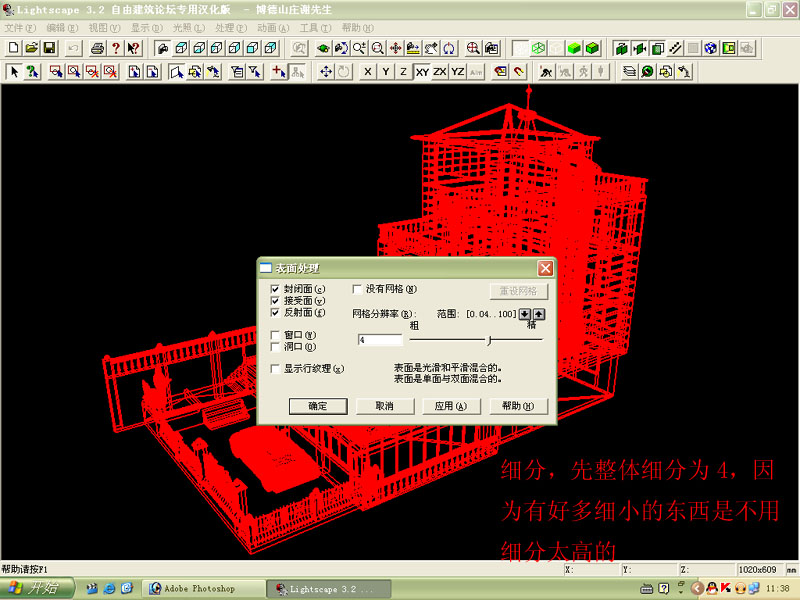This screenshot has height=600, width=800.
Task: Open the 处理 menu
Action: click(x=231, y=28)
